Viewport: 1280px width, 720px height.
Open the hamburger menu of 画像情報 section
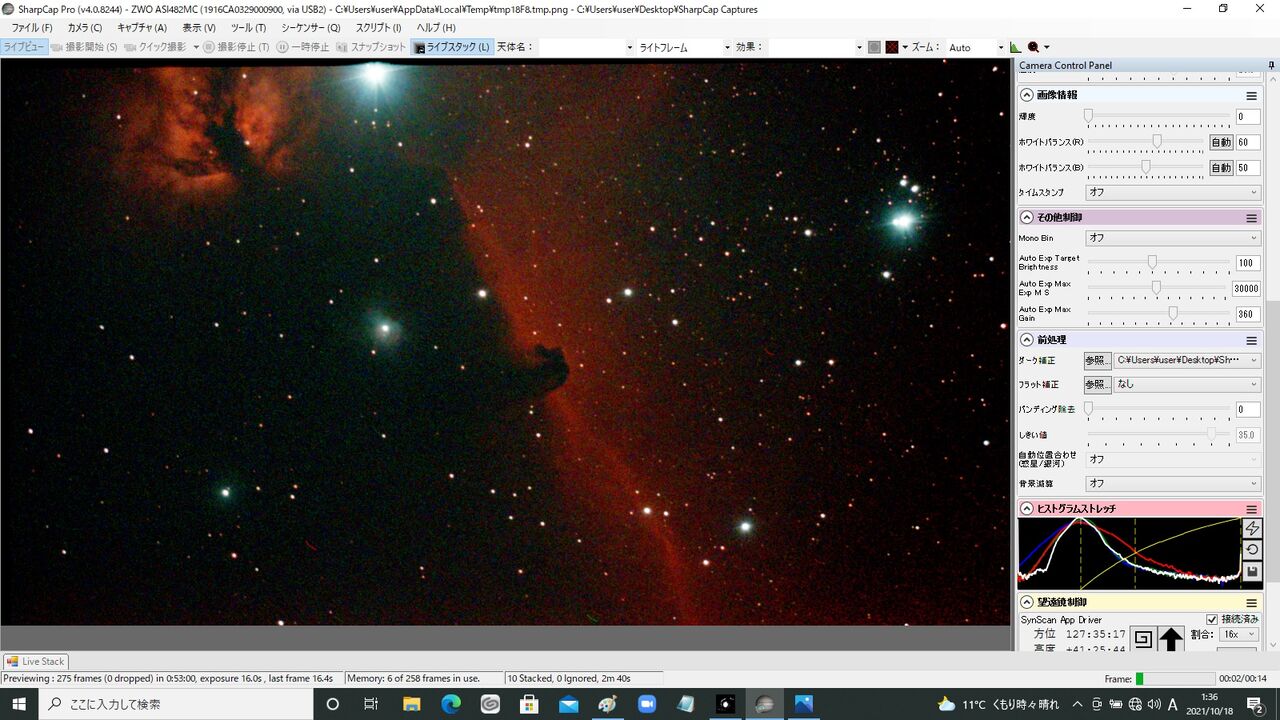click(x=1251, y=95)
